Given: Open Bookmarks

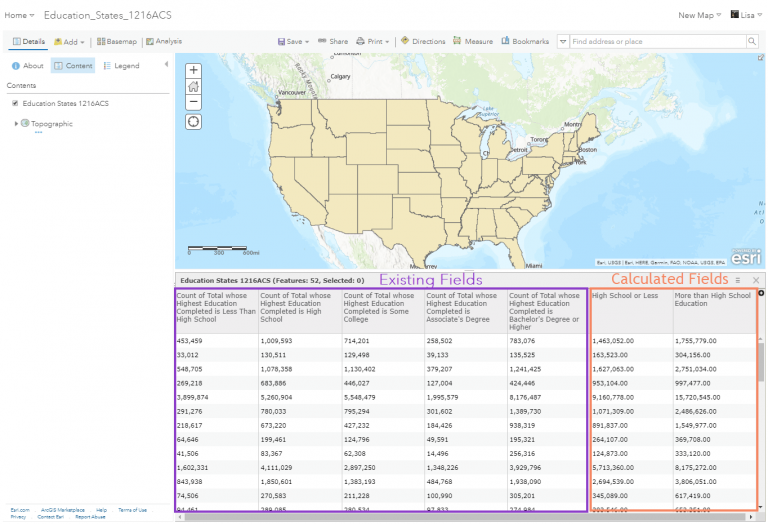Looking at the screenshot, I should (525, 41).
